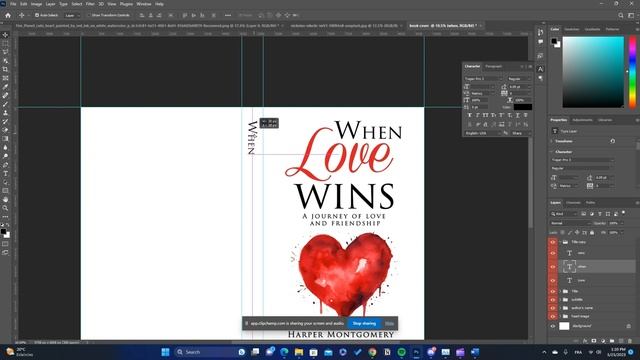Filter layers by type layers icon
Viewport: 640px width, 360px height.
click(x=600, y=214)
